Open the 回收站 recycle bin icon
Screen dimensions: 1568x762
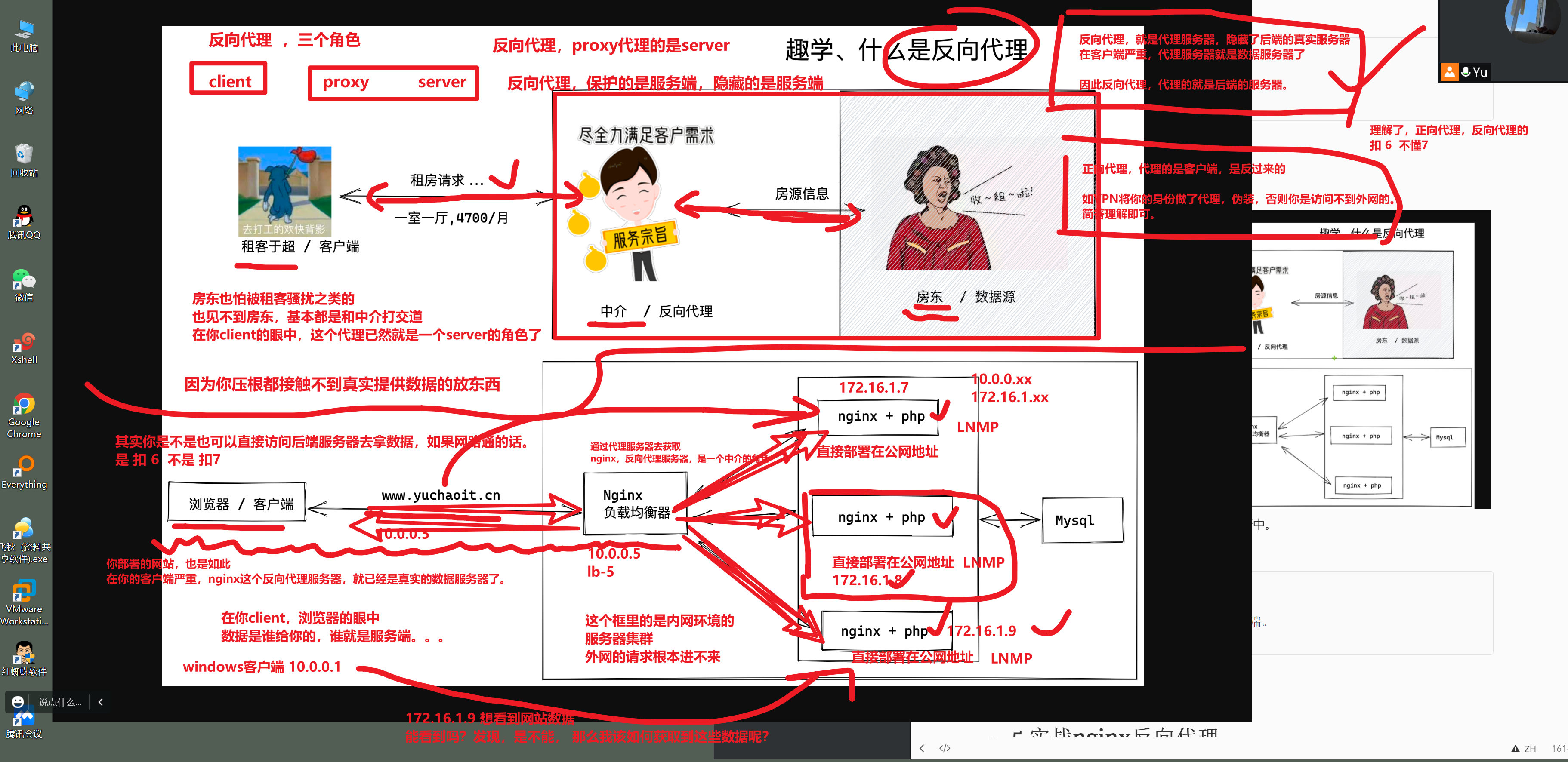(25, 160)
